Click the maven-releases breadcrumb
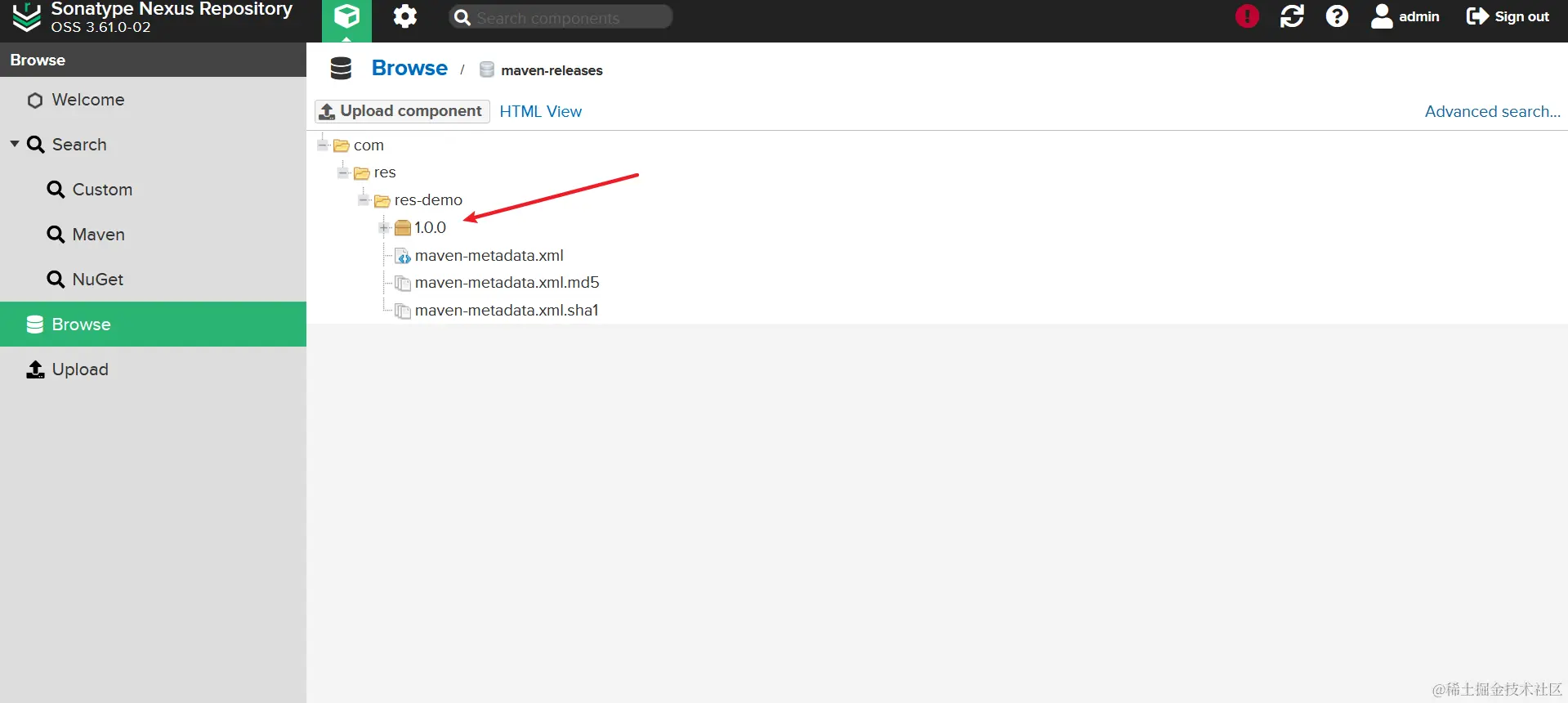This screenshot has width=1568, height=703. [x=552, y=70]
